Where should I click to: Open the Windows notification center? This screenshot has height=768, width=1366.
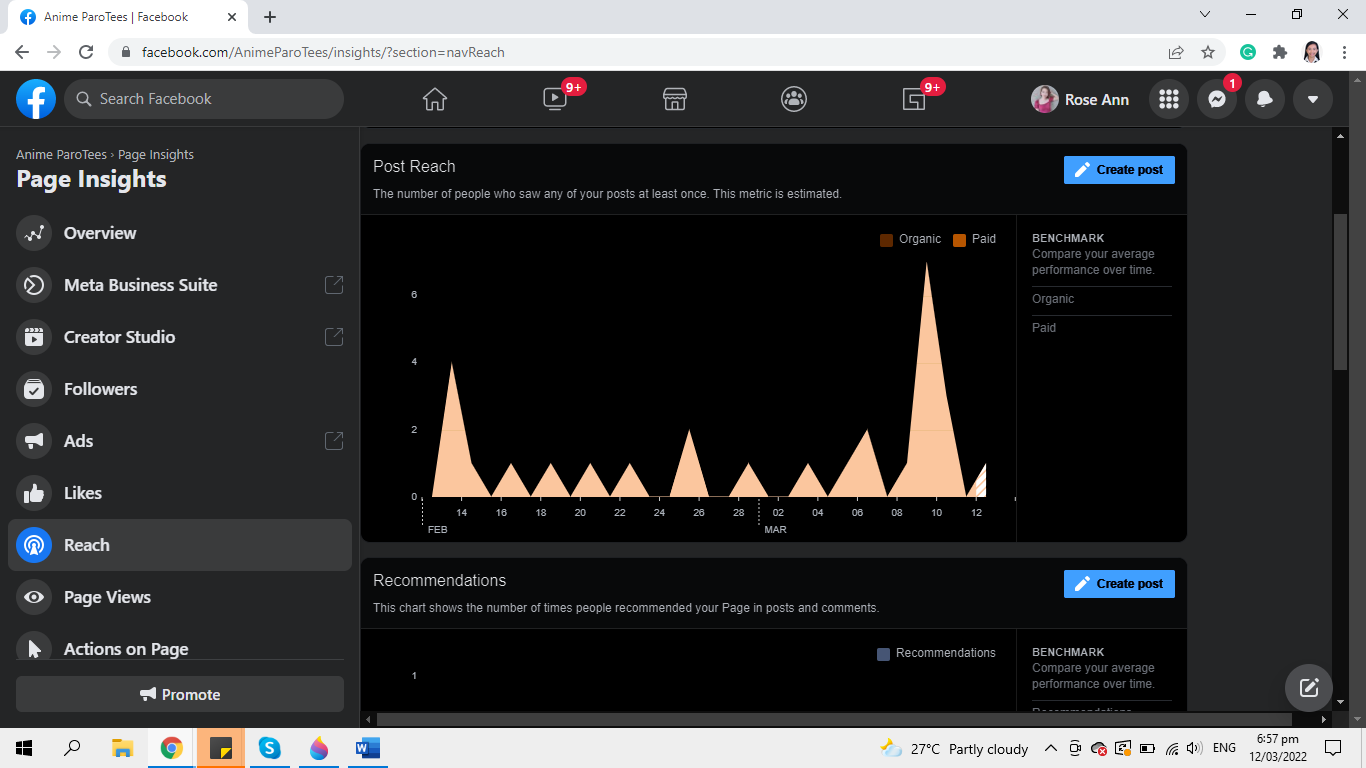[x=1333, y=748]
